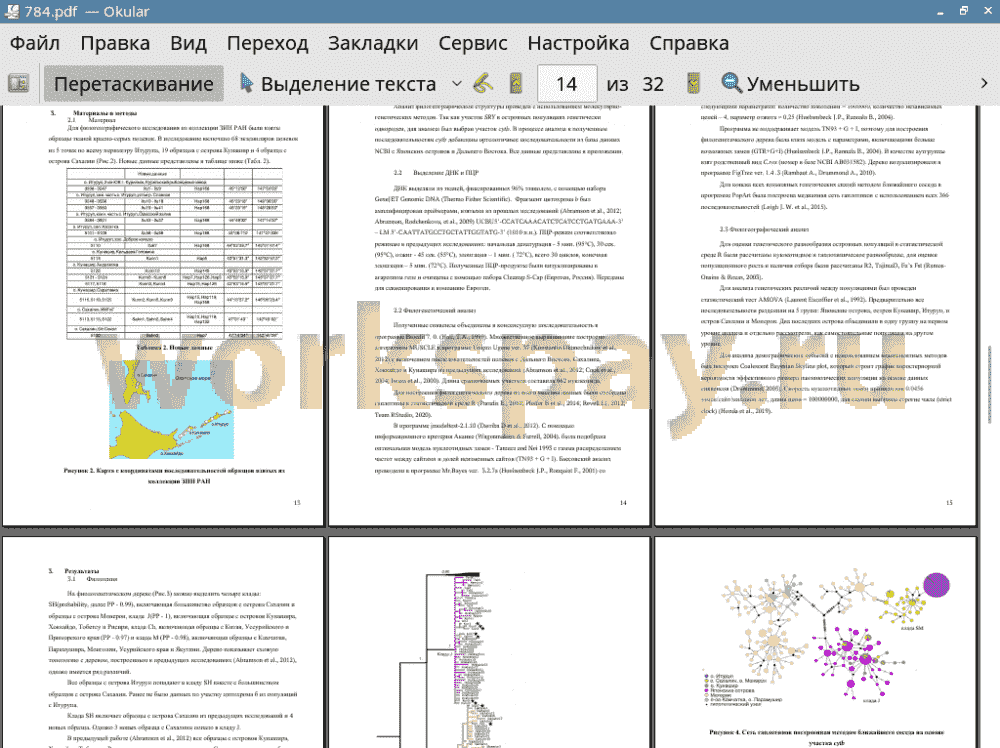Click the page with Sakhalin map figure
Viewport: 1000px width, 748px height.
[x=163, y=316]
